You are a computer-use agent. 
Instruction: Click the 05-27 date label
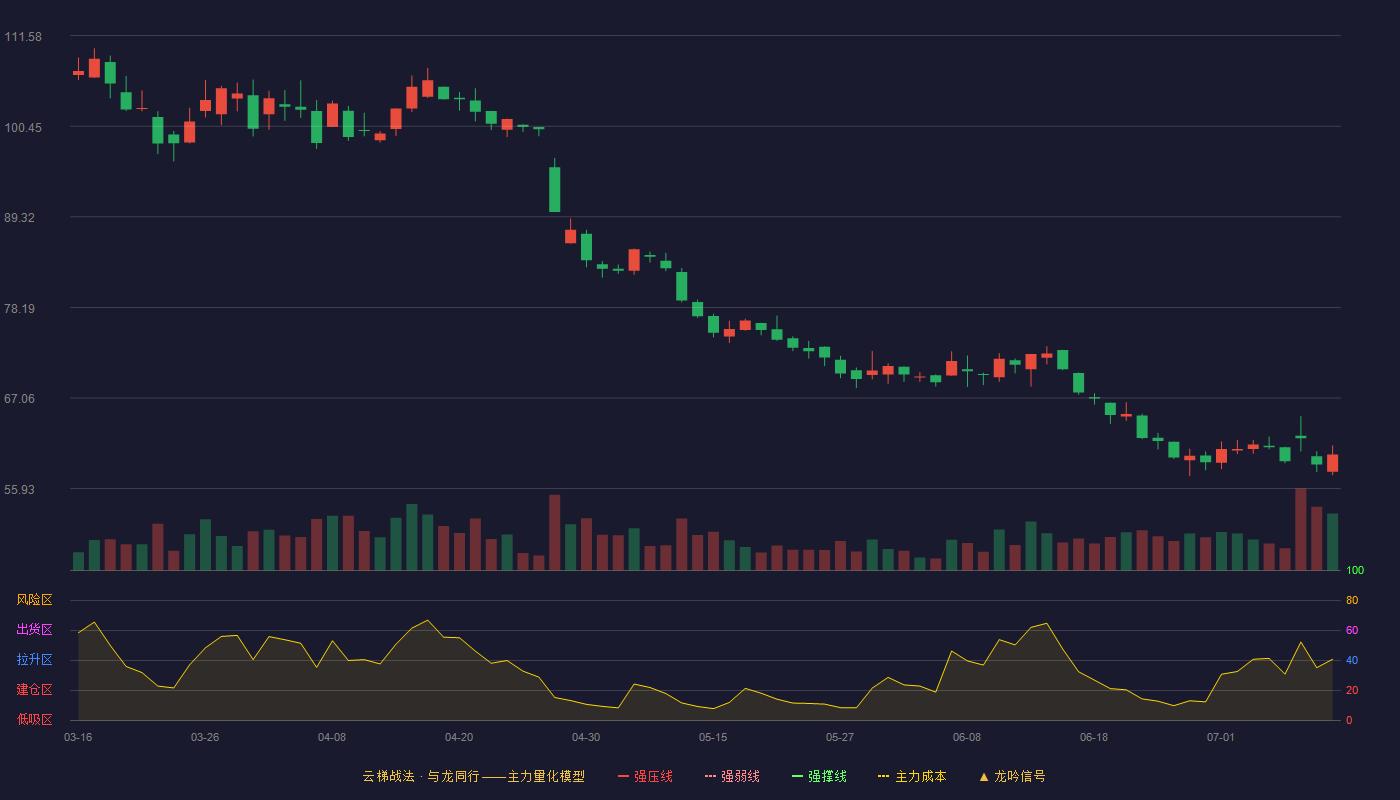point(840,737)
